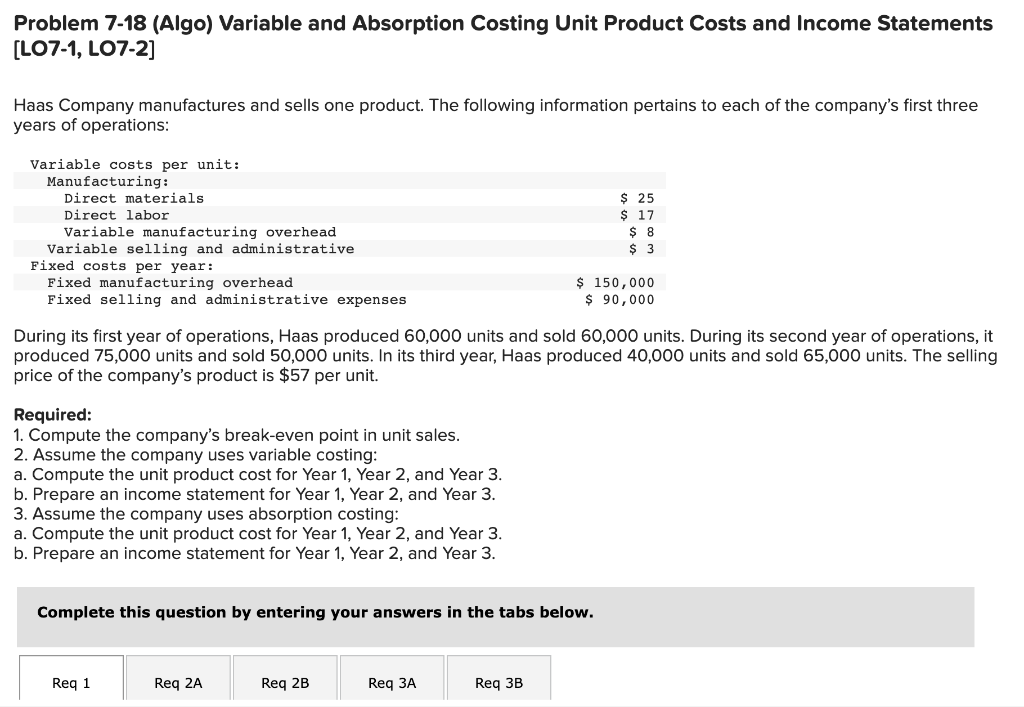Viewport: 1024px width, 707px height.
Task: Click the Problem 7-18 title heading
Action: [x=500, y=22]
